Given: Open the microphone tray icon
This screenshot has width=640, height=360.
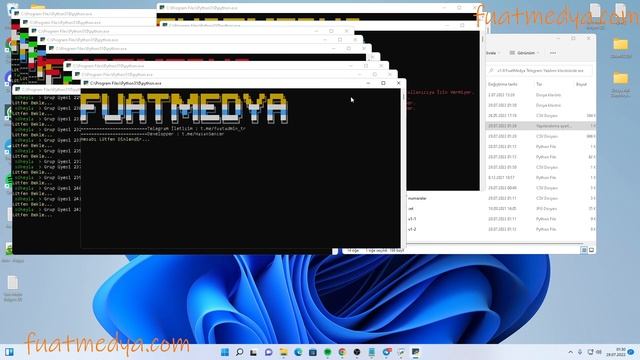Looking at the screenshot, I should click(x=580, y=352).
